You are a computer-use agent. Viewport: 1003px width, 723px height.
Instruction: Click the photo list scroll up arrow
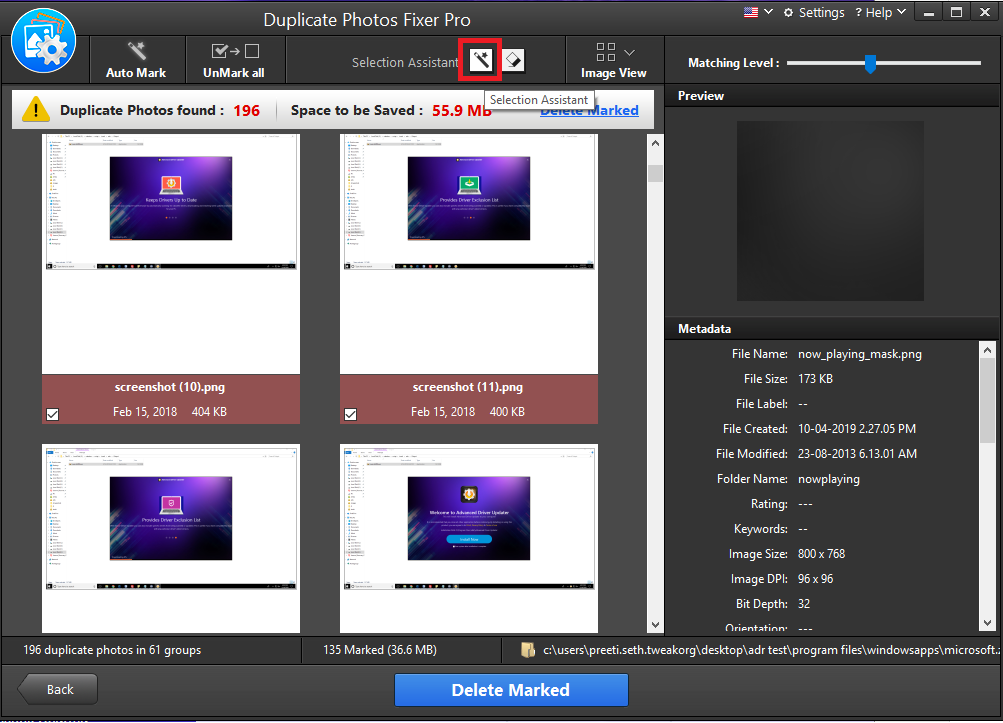(x=655, y=143)
